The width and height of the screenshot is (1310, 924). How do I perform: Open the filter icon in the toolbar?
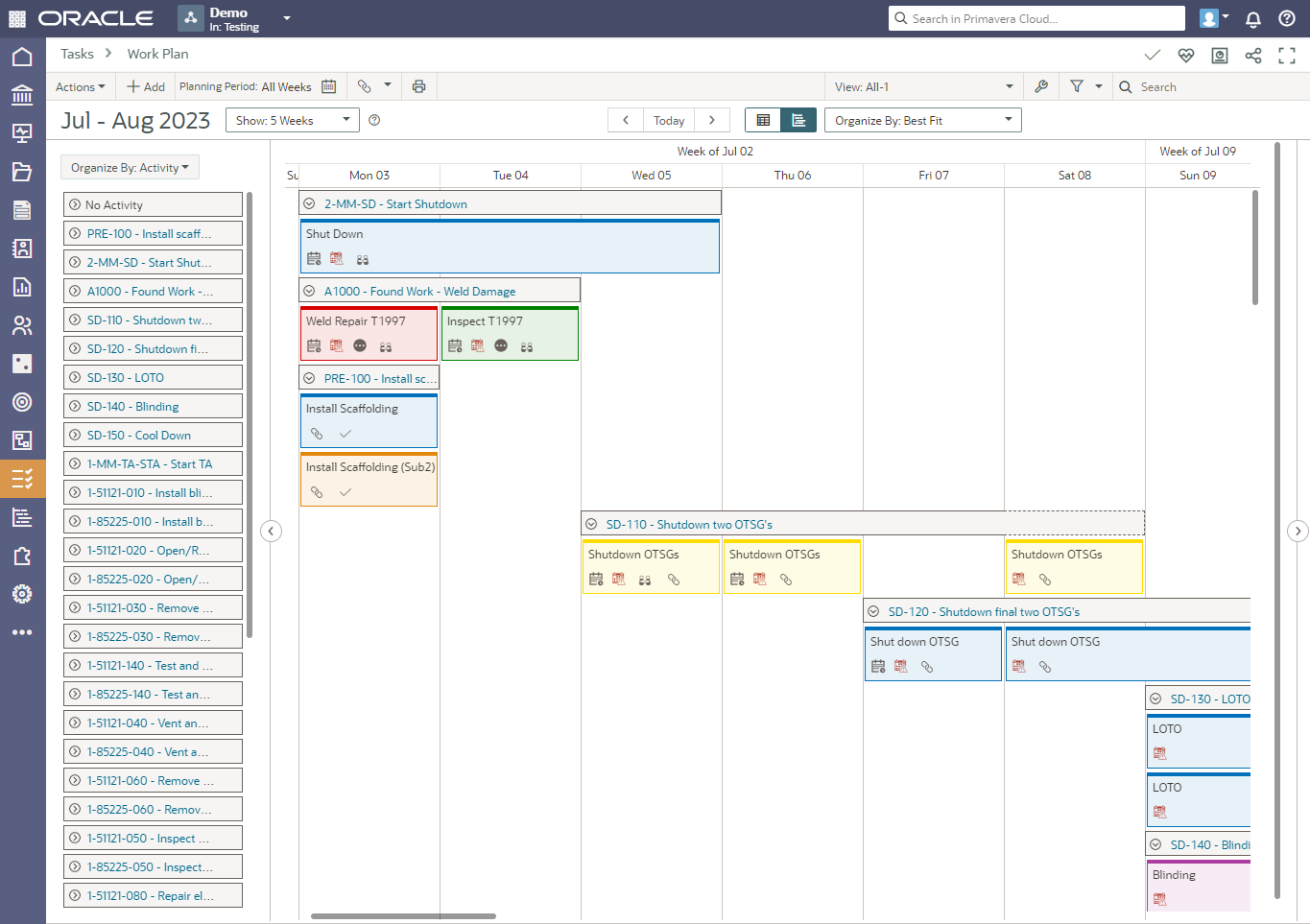pyautogui.click(x=1077, y=86)
